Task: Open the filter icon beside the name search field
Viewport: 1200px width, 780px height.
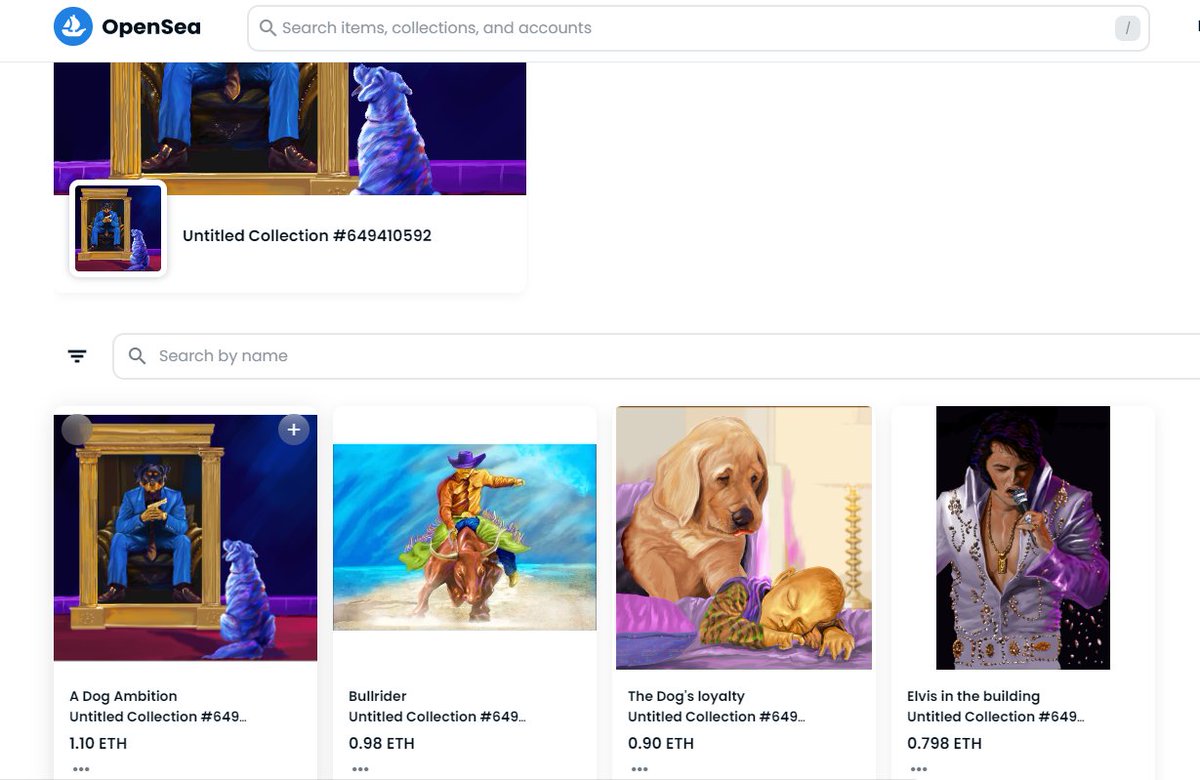Action: coord(77,355)
